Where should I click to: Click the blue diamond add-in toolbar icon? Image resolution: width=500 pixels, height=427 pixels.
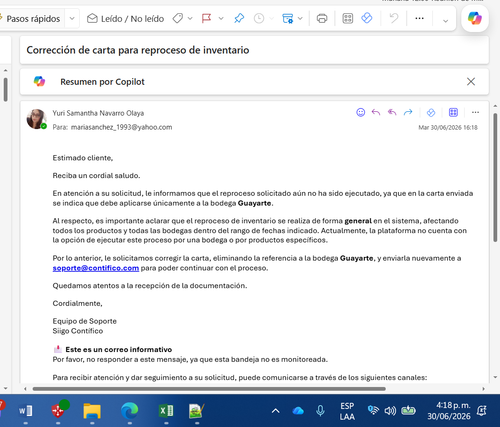(367, 18)
